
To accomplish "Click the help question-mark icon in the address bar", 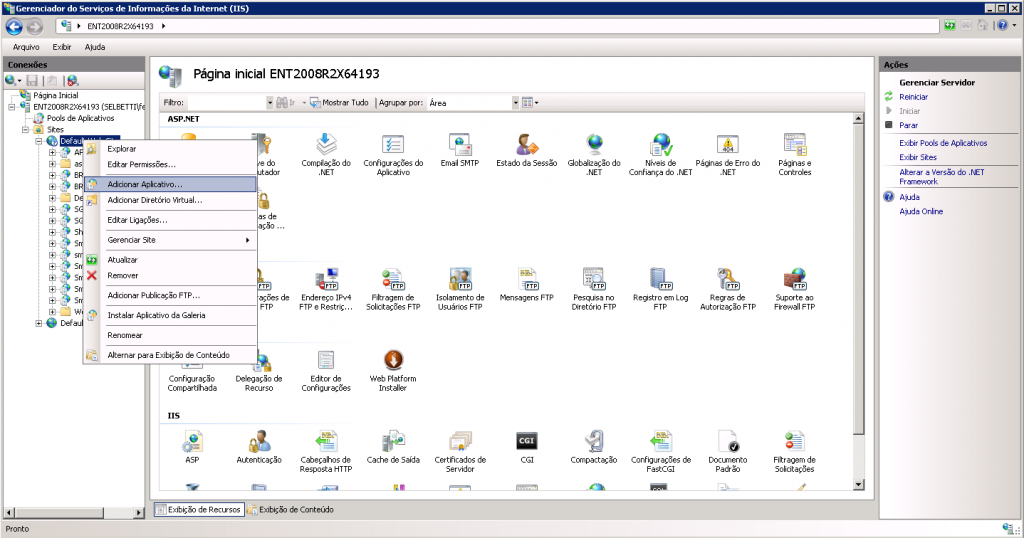I will (x=1002, y=25).
